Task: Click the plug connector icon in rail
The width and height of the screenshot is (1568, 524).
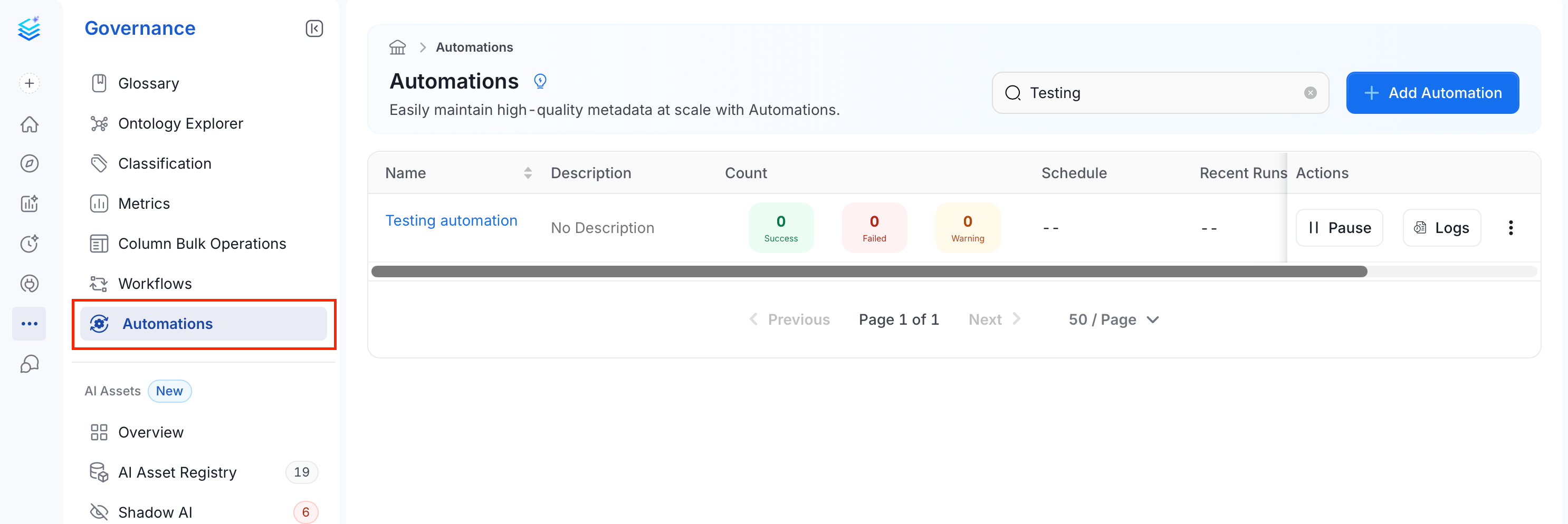Action: point(29,283)
